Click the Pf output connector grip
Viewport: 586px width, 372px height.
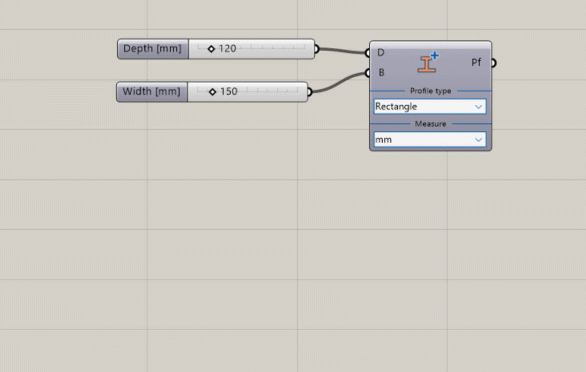493,63
